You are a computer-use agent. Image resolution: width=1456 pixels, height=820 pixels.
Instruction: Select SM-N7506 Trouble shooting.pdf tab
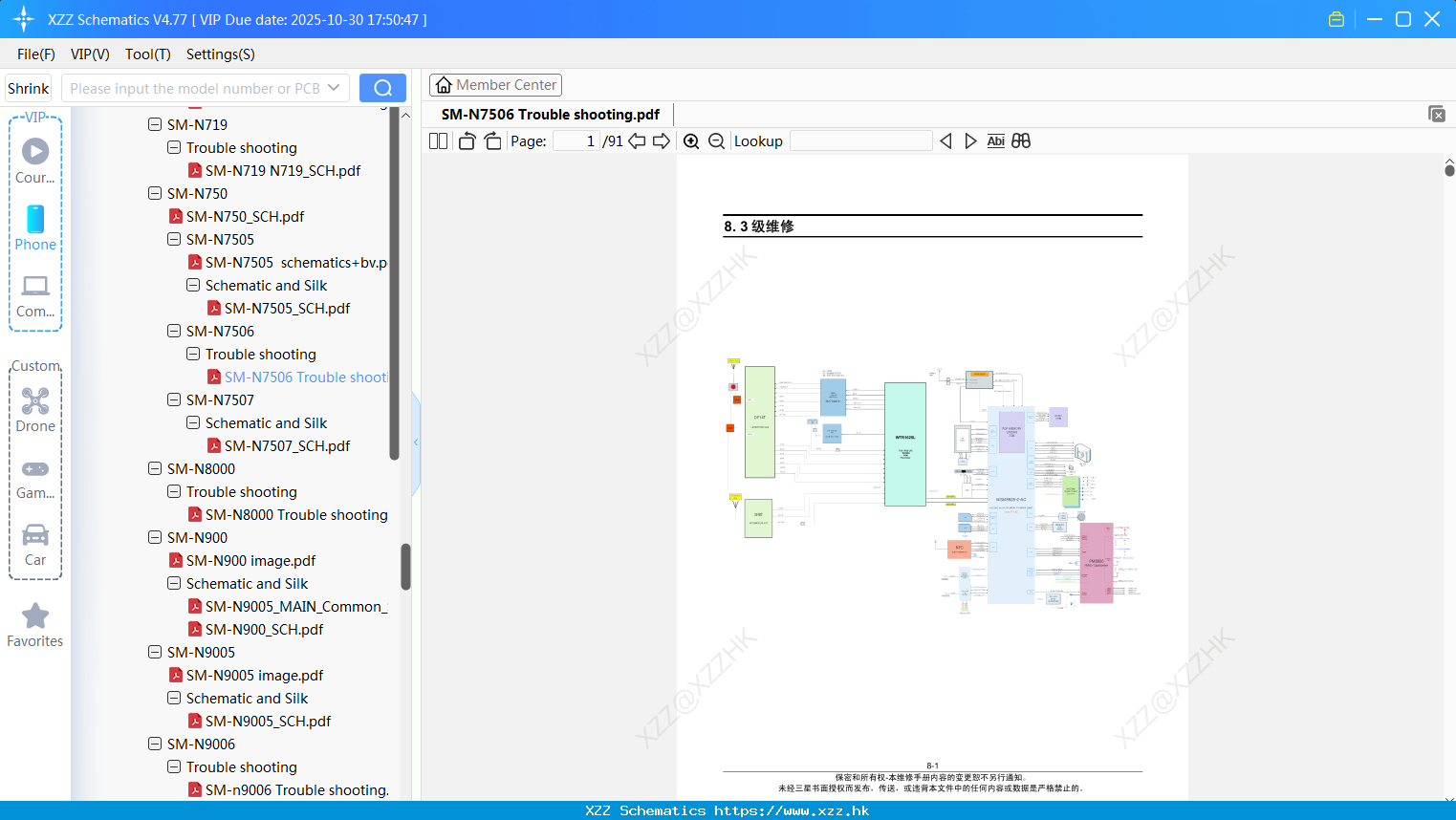click(551, 114)
